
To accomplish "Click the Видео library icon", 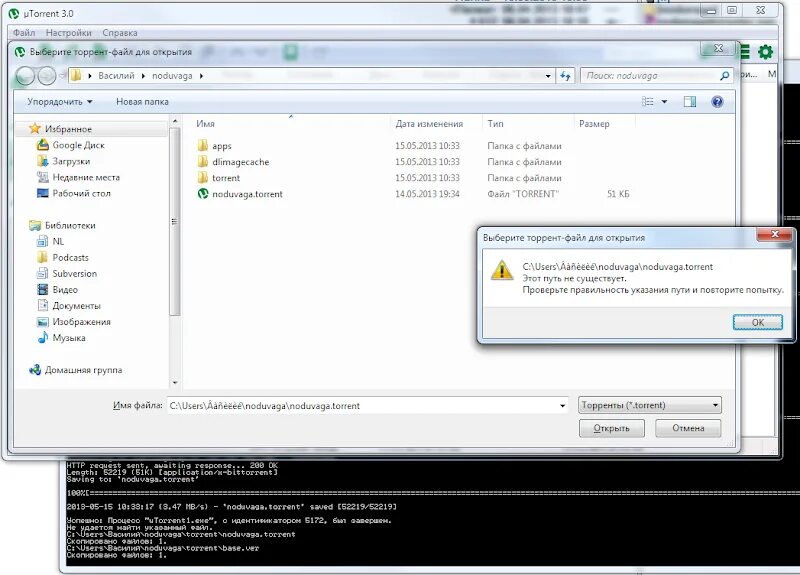I will point(43,289).
